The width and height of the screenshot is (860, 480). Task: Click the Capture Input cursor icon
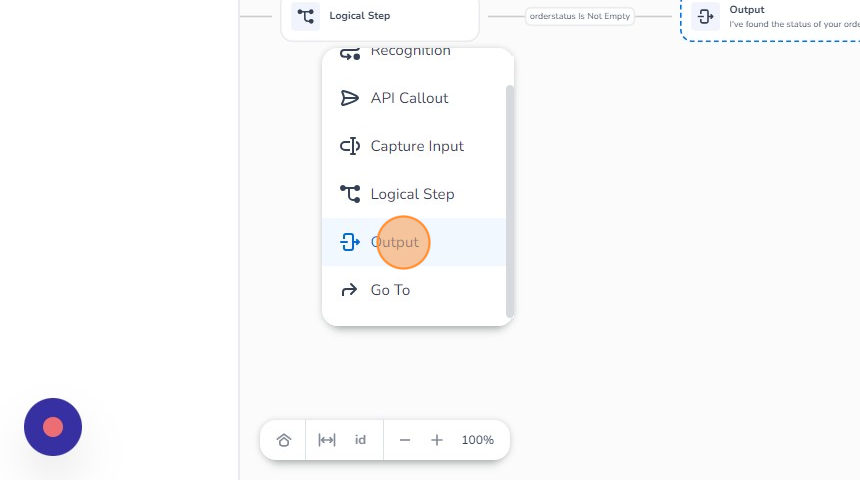349,146
